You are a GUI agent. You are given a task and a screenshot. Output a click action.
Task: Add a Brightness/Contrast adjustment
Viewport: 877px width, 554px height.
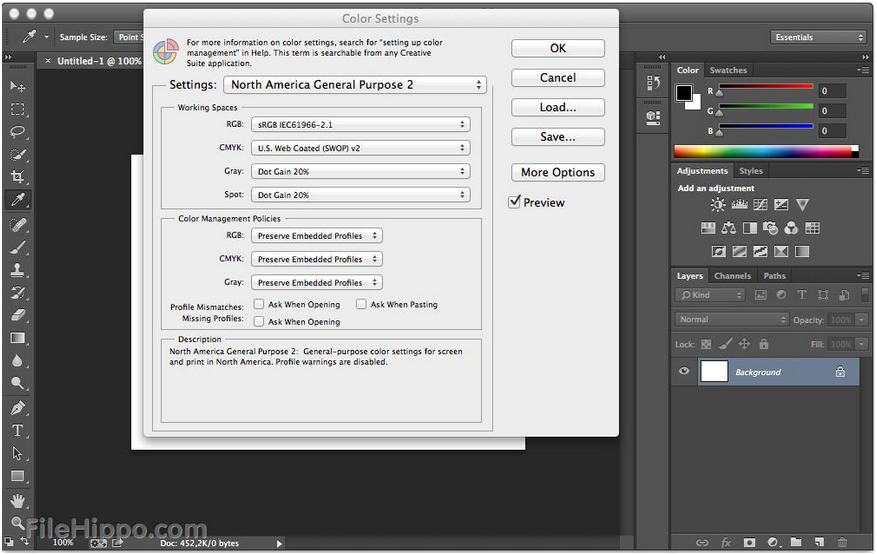[718, 205]
